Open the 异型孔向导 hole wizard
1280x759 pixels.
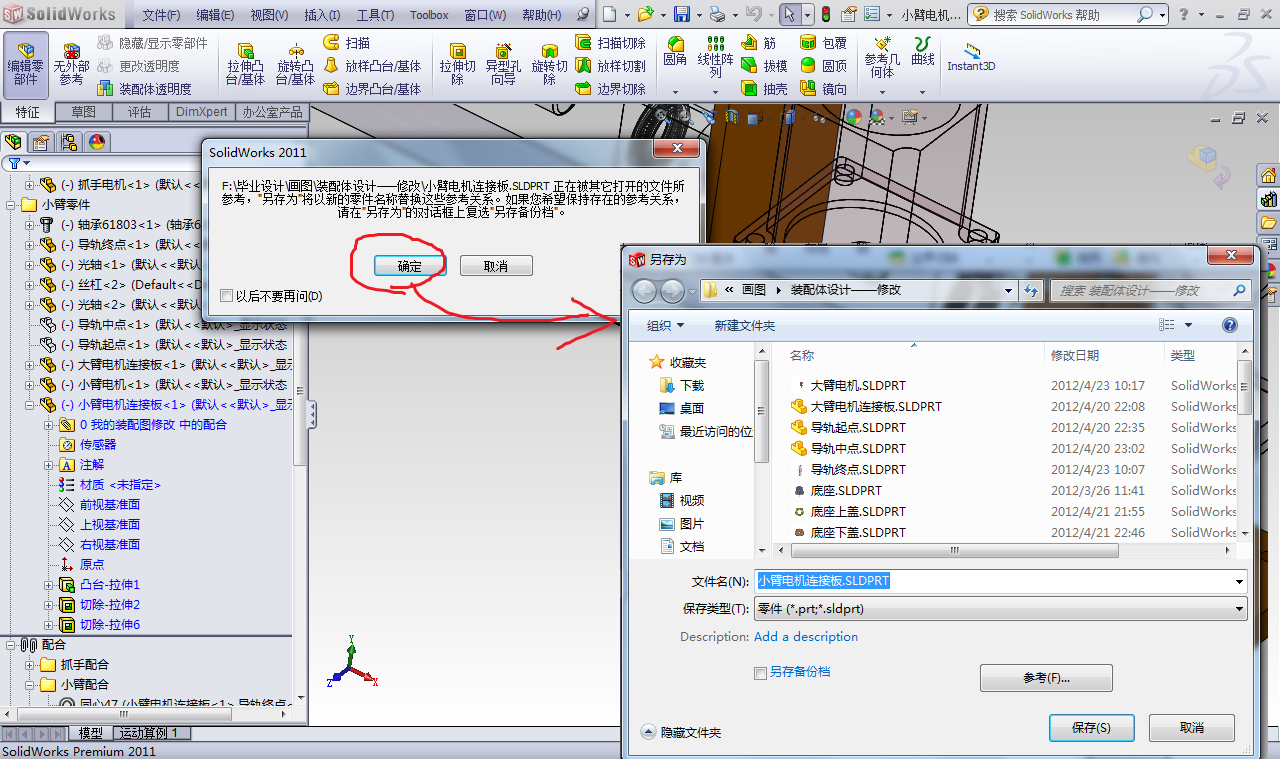[503, 64]
